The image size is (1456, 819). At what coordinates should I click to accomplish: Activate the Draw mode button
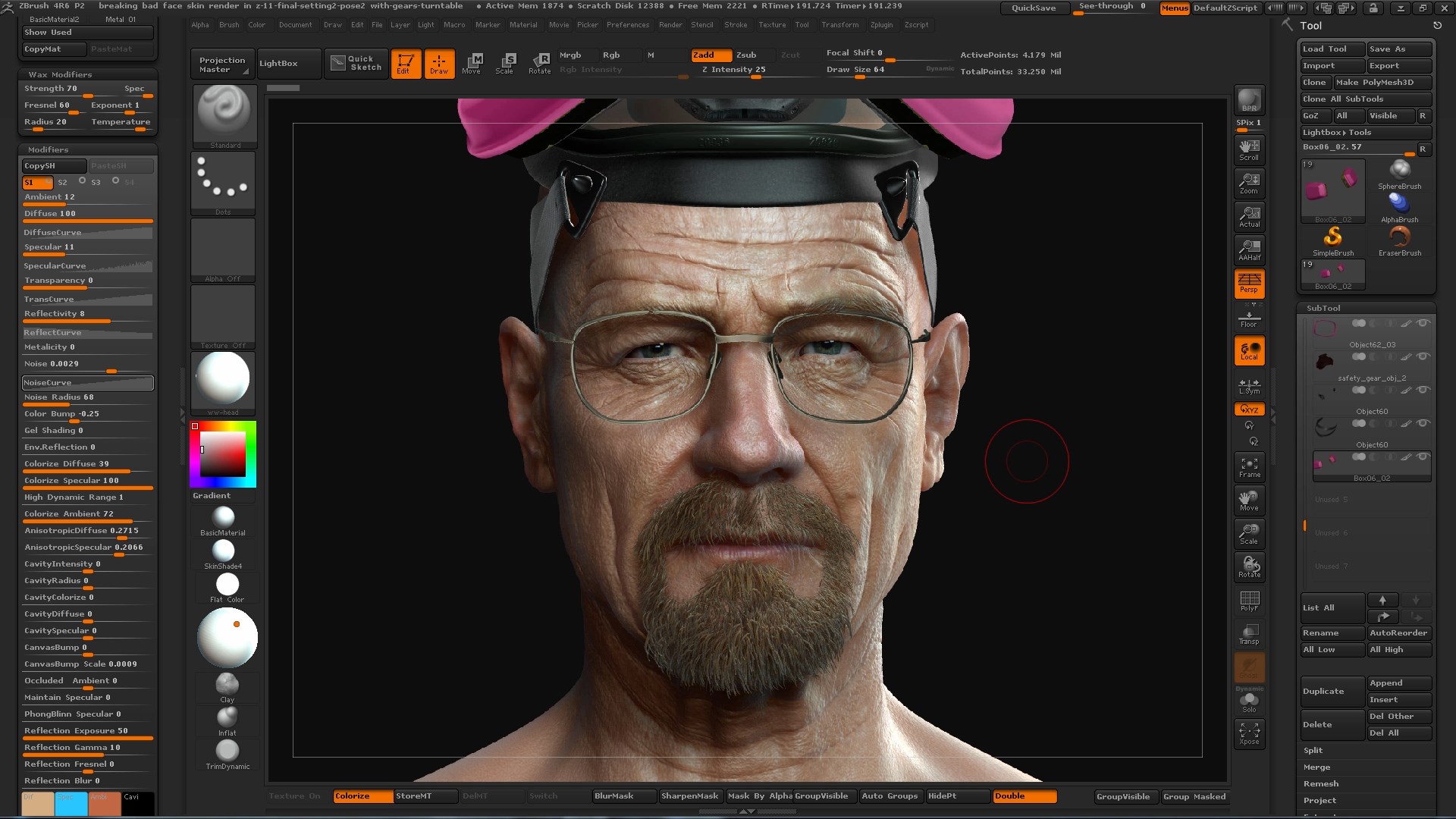439,64
